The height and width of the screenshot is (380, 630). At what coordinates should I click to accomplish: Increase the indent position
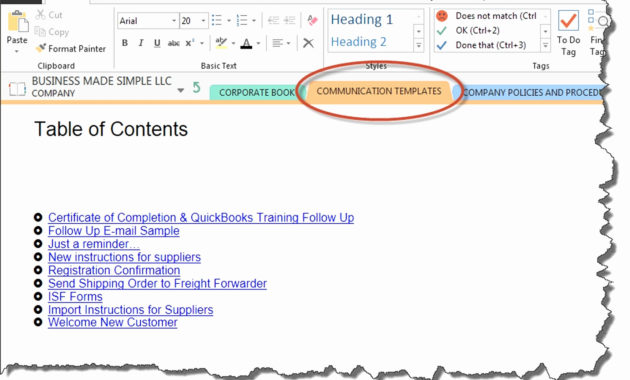(x=289, y=20)
